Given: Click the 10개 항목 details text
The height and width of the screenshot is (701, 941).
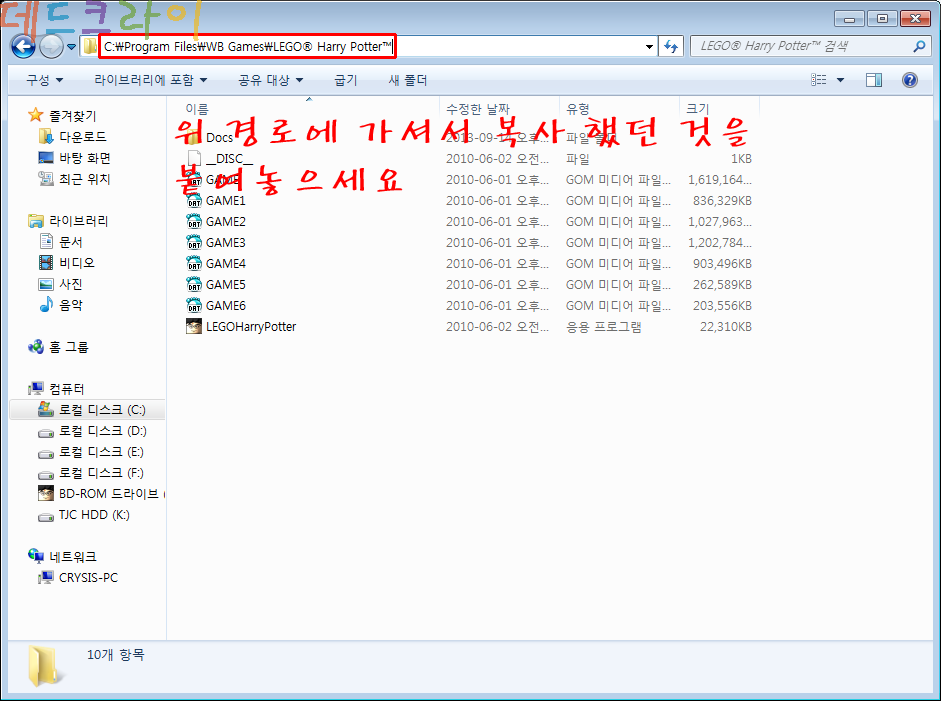Looking at the screenshot, I should pyautogui.click(x=116, y=655).
